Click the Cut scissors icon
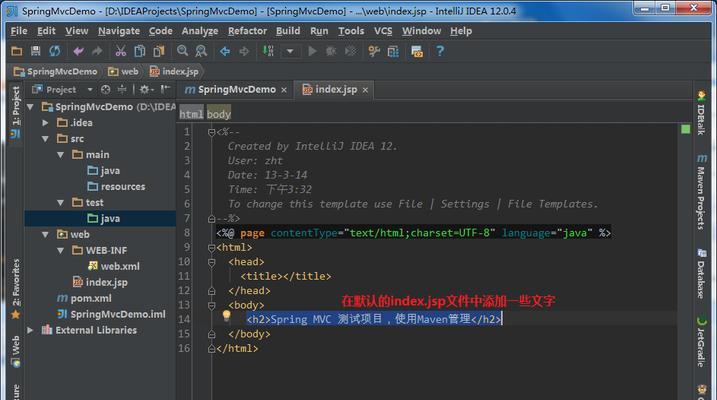The image size is (717, 400). [120, 51]
